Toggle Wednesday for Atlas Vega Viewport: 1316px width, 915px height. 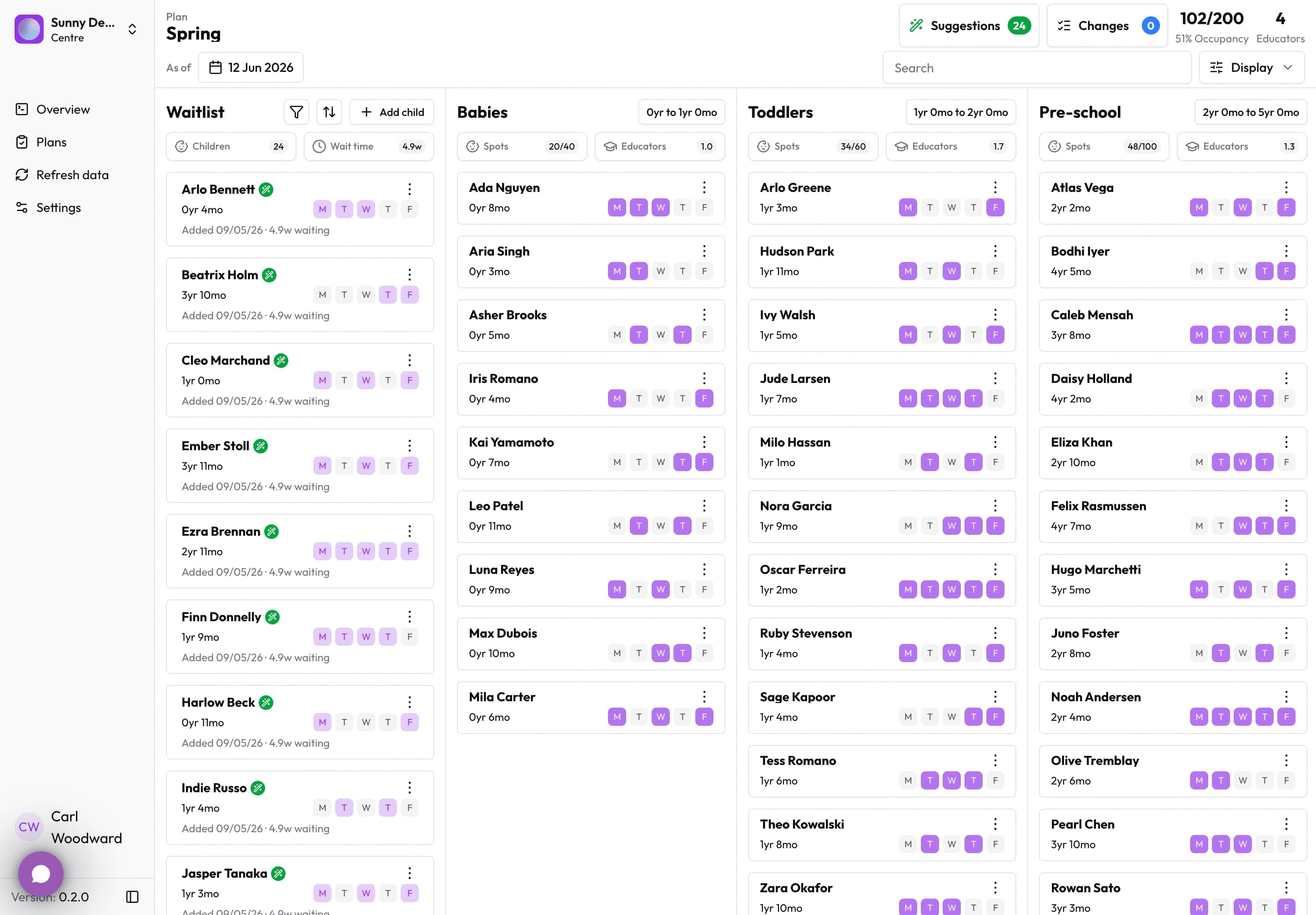pyautogui.click(x=1243, y=207)
